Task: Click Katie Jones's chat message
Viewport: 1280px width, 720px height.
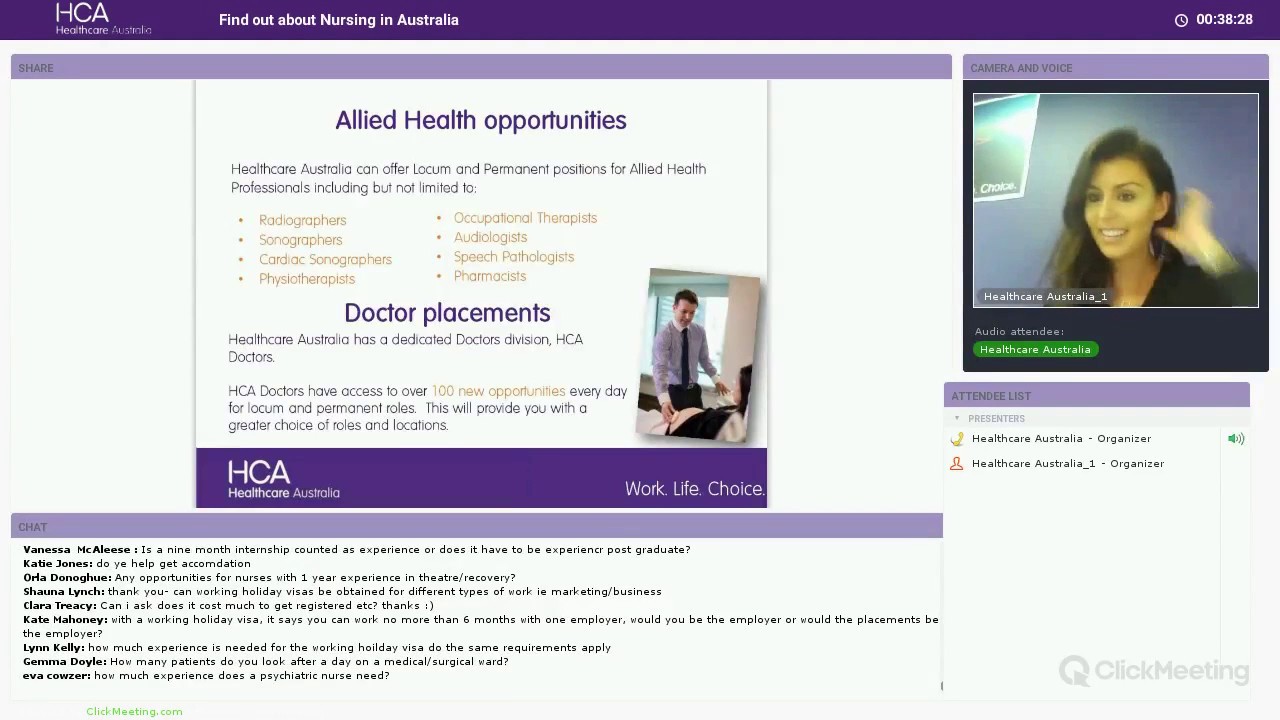Action: click(137, 564)
